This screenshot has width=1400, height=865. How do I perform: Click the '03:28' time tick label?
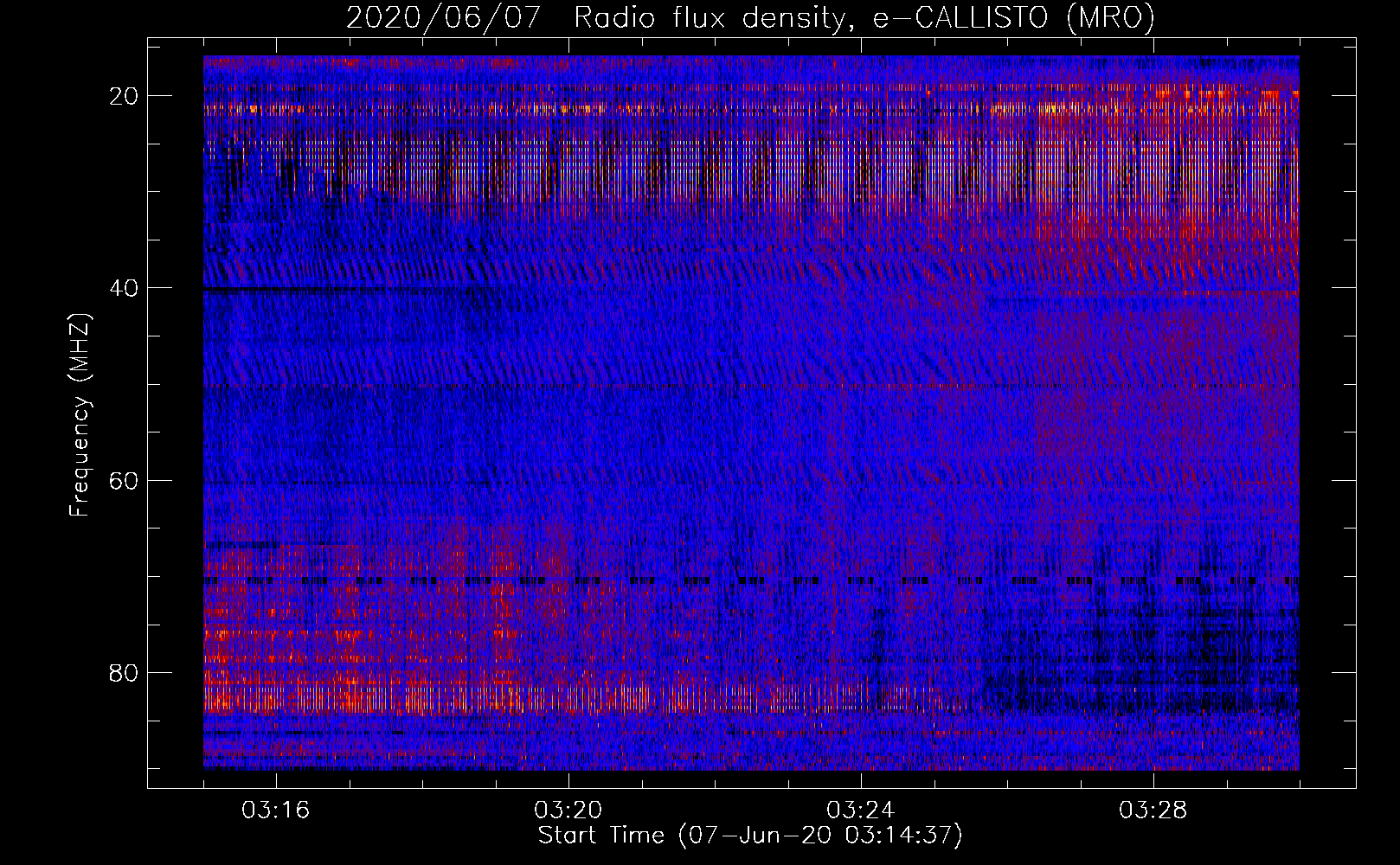tap(1153, 811)
